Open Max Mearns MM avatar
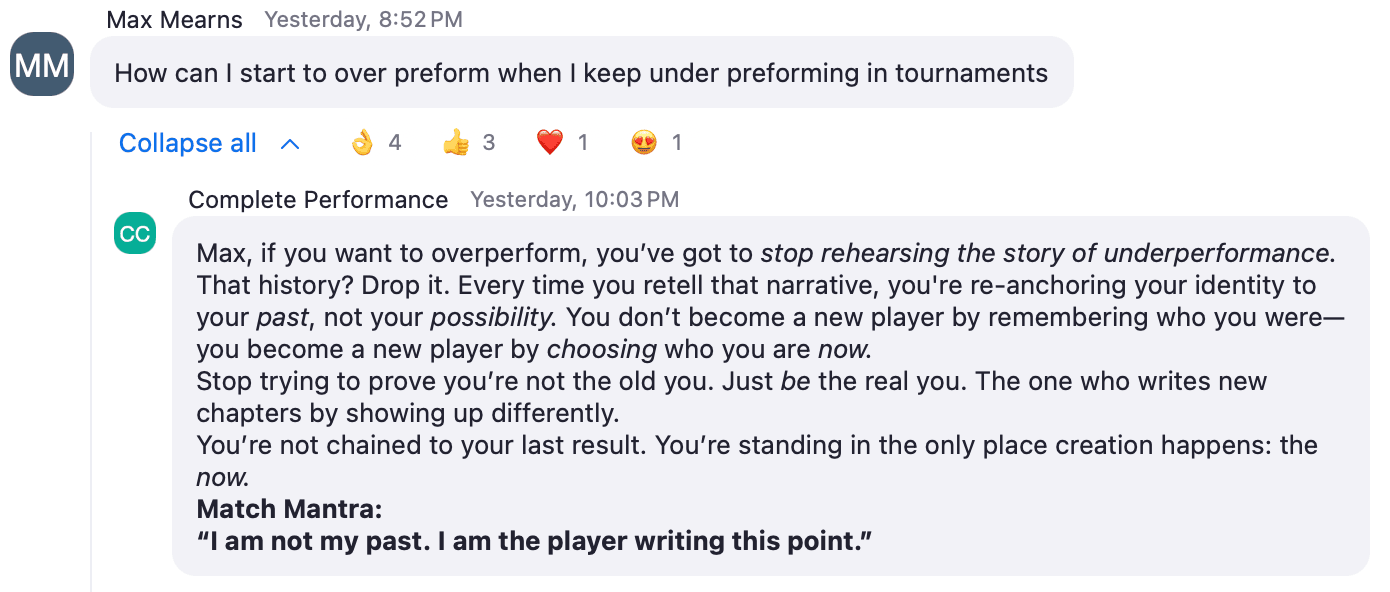Viewport: 1390px width, 592px height. tap(42, 65)
